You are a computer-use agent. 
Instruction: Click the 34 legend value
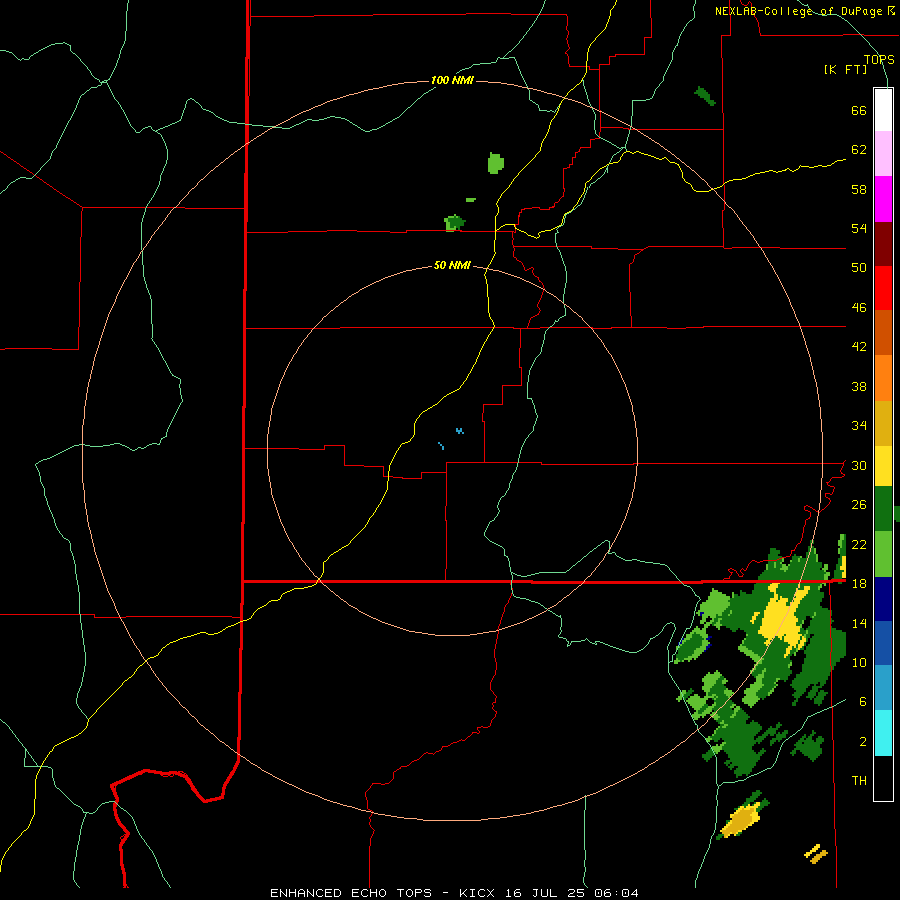pyautogui.click(x=859, y=426)
